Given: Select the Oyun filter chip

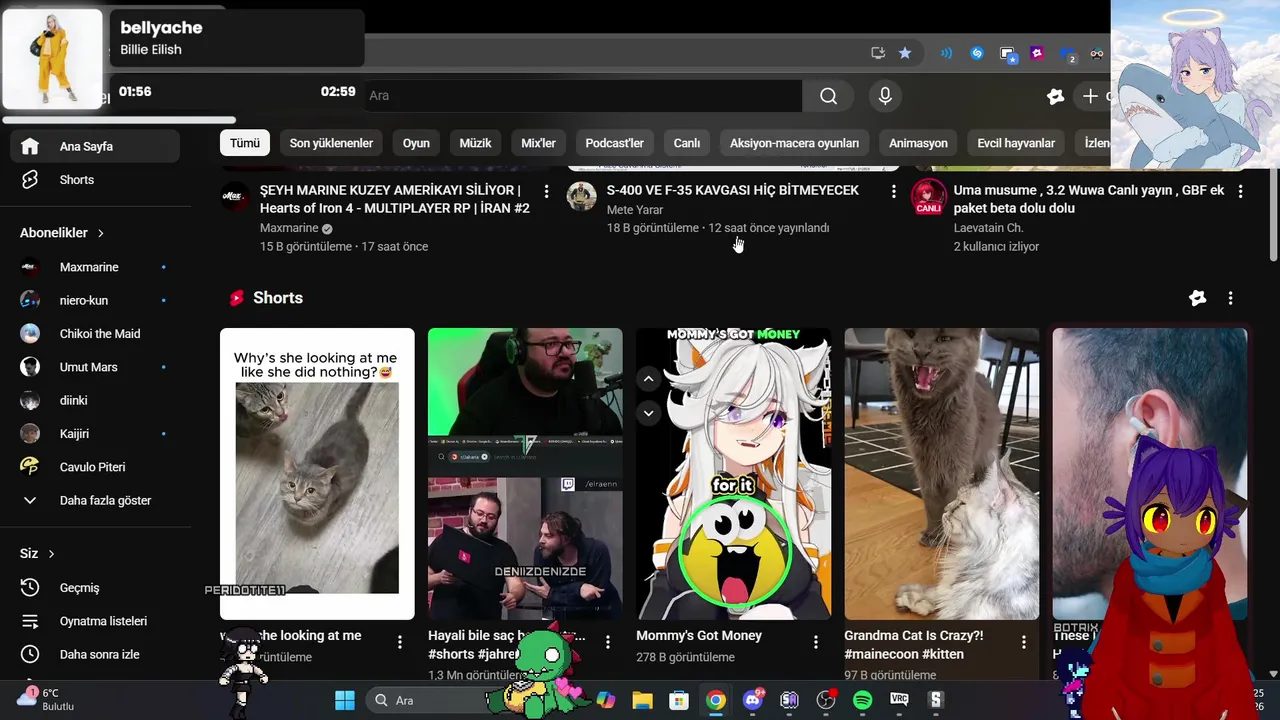Looking at the screenshot, I should pyautogui.click(x=416, y=143).
